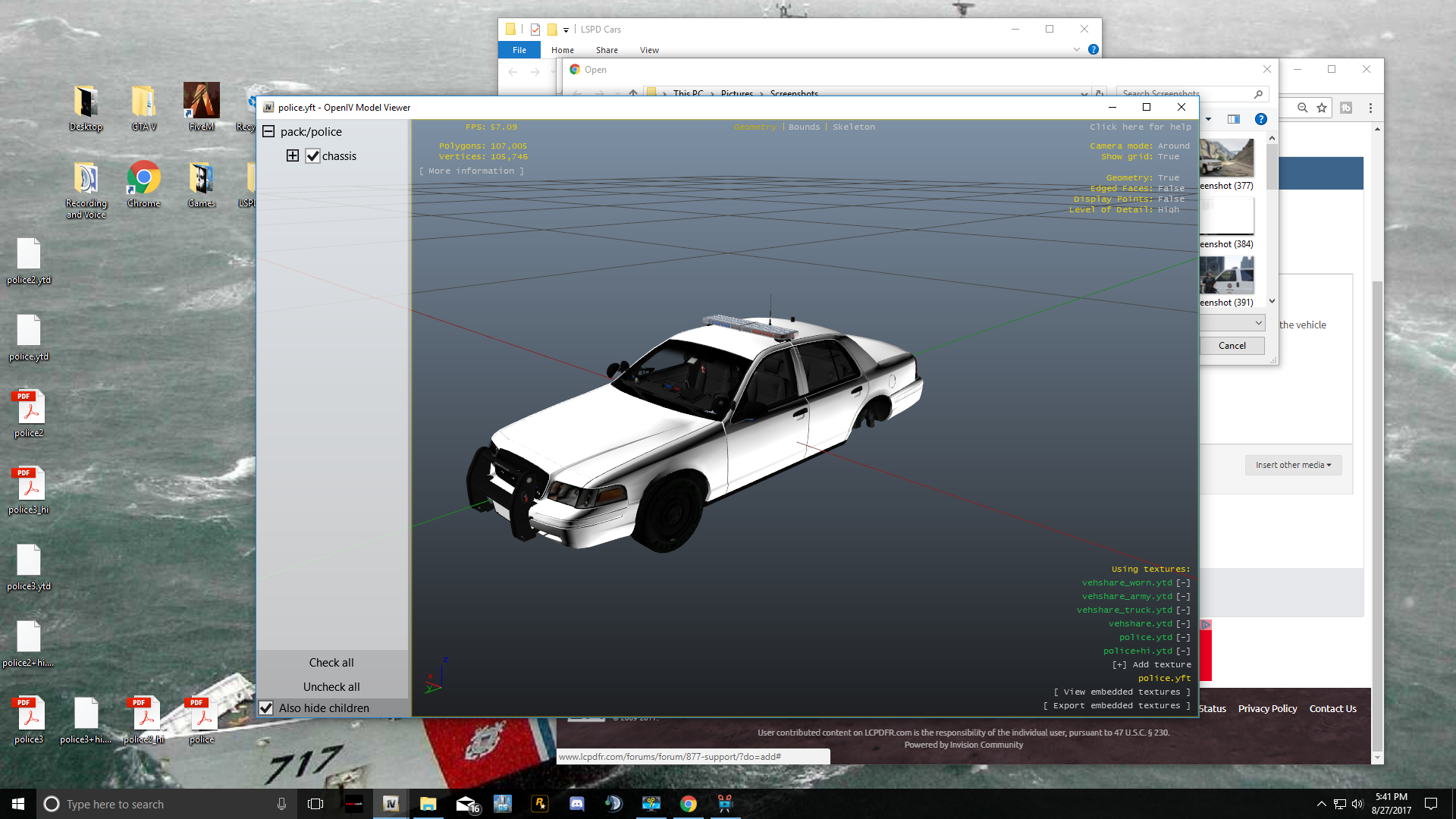Click the OpenIV taskbar icon
1456x819 pixels.
coord(391,804)
